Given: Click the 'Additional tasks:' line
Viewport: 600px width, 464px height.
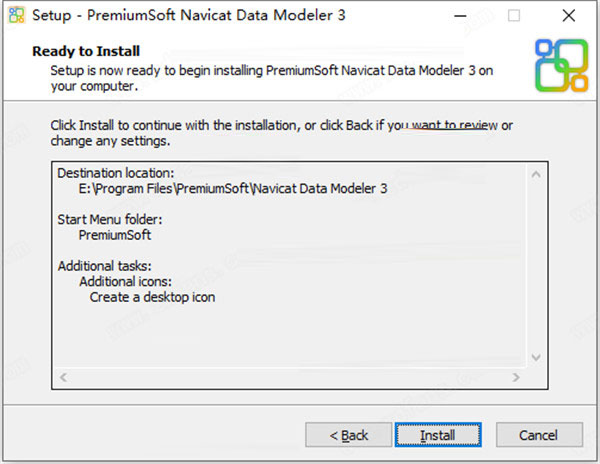Looking at the screenshot, I should (104, 266).
